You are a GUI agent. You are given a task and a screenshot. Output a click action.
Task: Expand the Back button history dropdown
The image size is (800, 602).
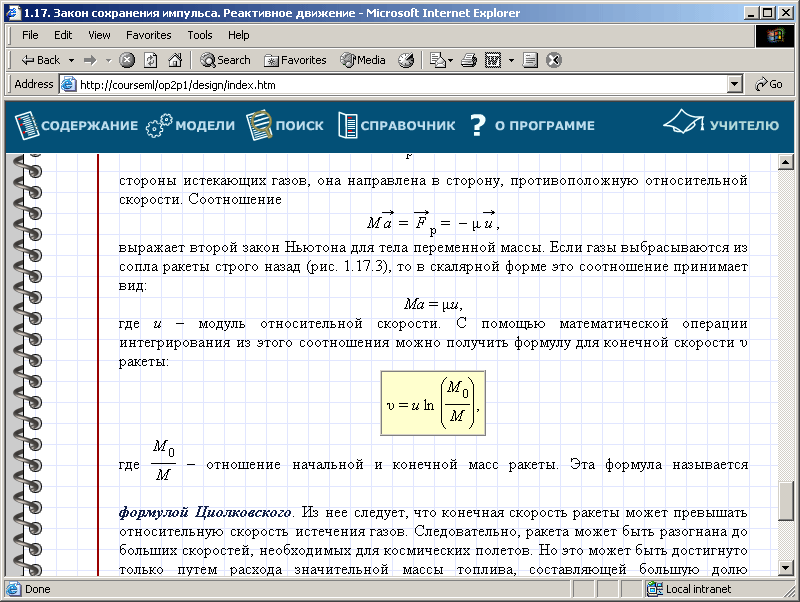click(x=72, y=60)
